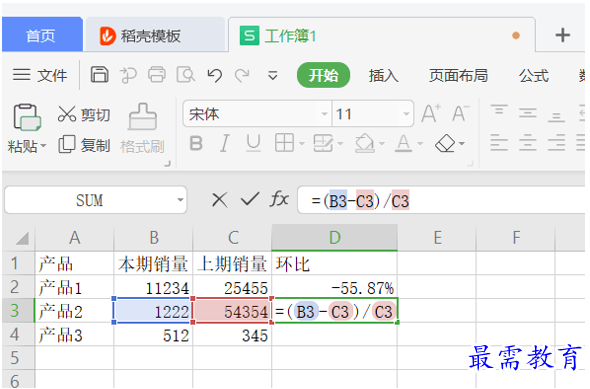Open the Font Color dropdown arrow

click(x=420, y=143)
